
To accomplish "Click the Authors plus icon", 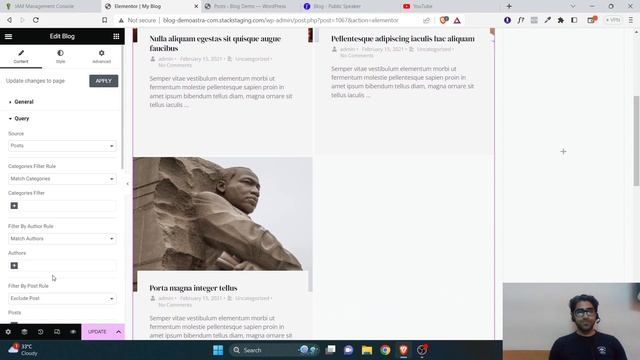I will [x=14, y=266].
